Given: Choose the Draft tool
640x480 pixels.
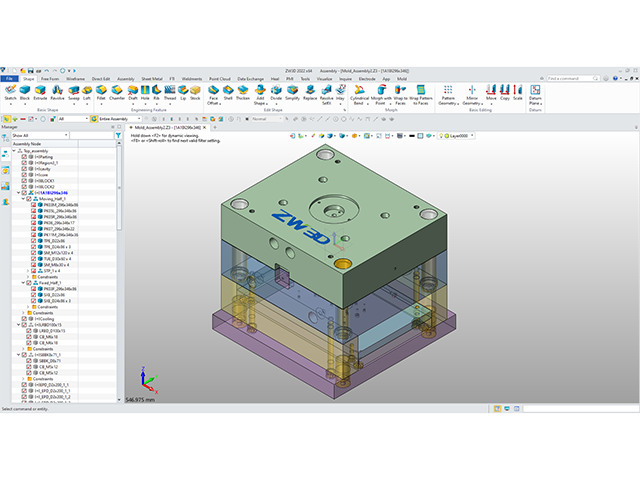Looking at the screenshot, I should tap(133, 93).
